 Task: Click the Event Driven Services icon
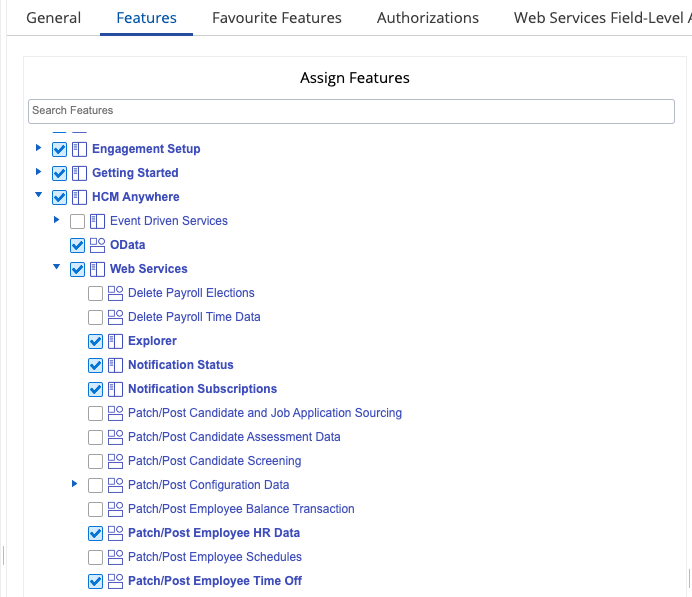pos(97,221)
